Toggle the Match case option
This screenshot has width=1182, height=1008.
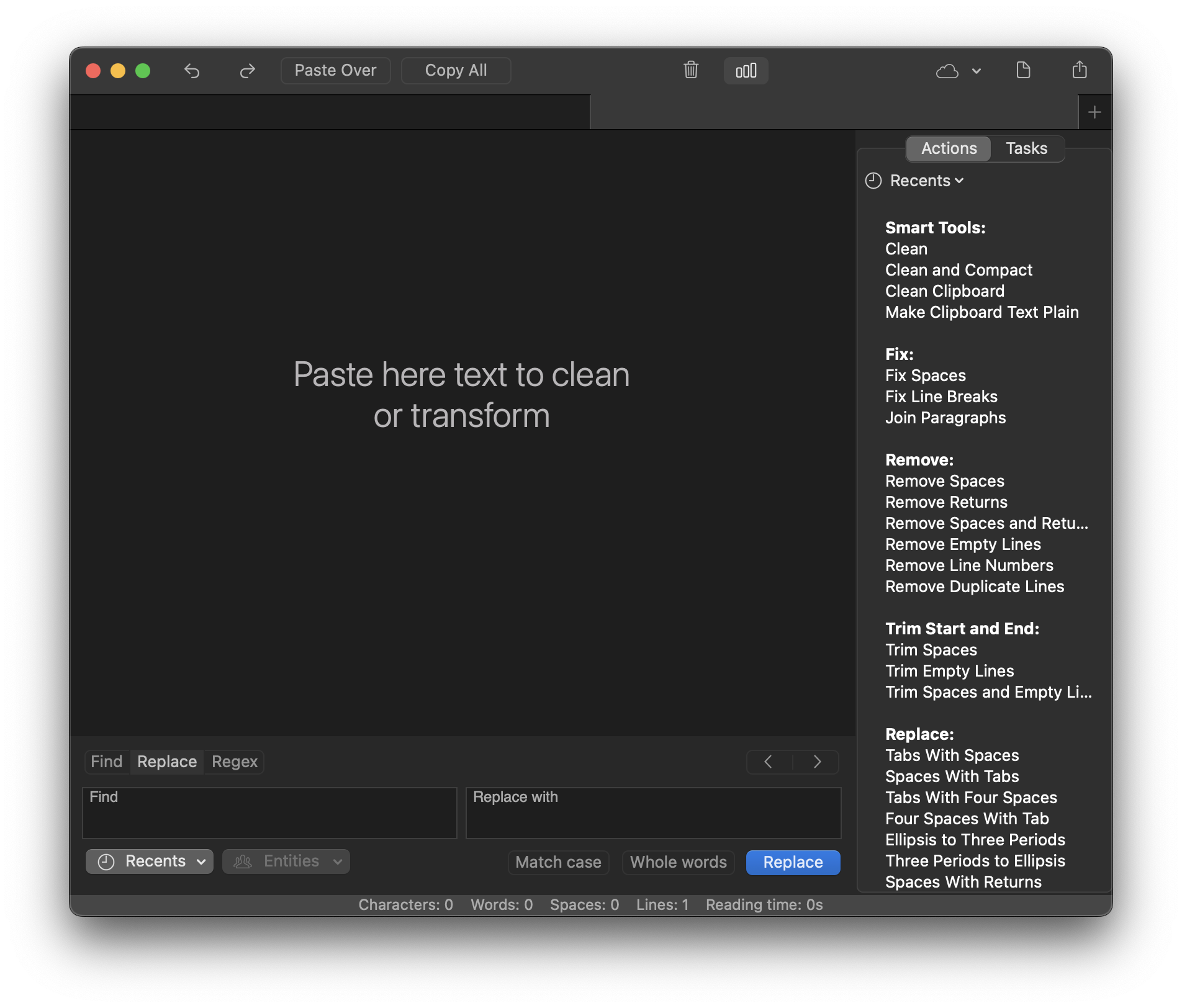558,862
